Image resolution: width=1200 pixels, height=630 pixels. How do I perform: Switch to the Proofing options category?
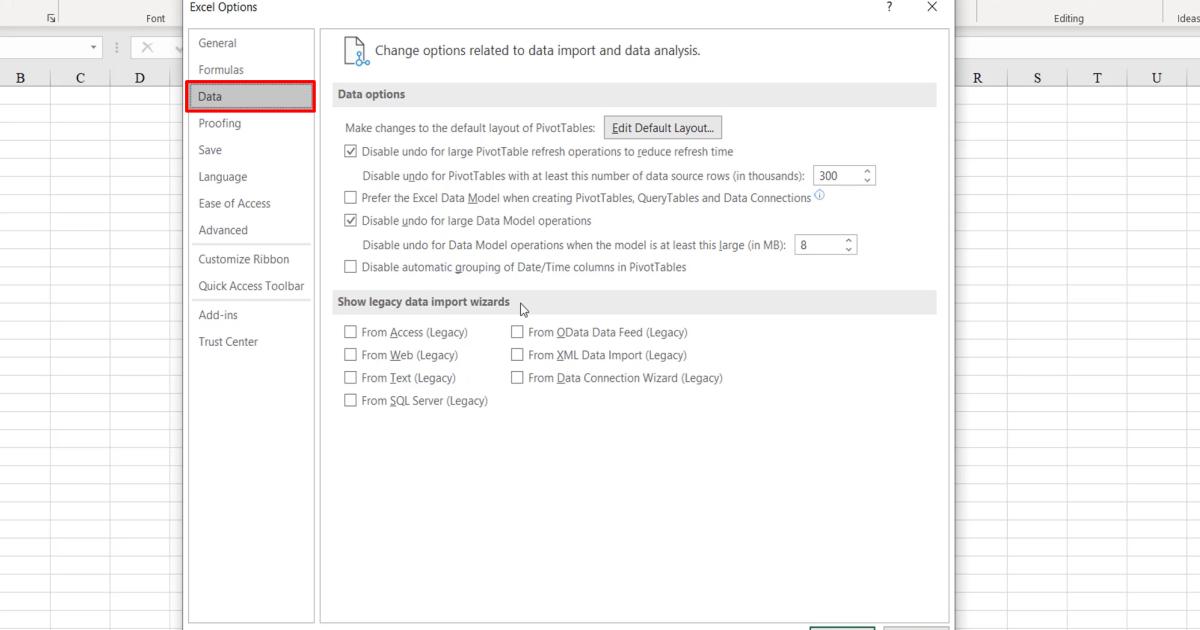219,123
